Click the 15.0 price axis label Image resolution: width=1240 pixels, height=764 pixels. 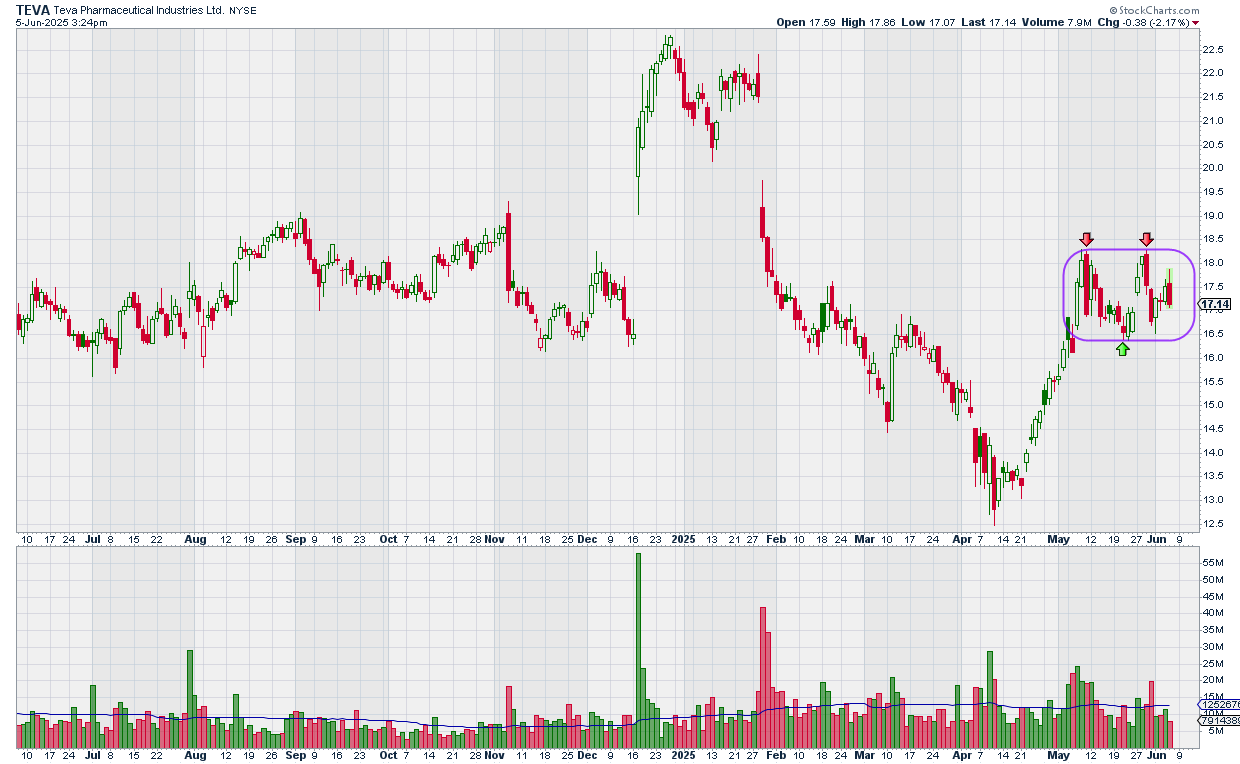[x=1213, y=405]
